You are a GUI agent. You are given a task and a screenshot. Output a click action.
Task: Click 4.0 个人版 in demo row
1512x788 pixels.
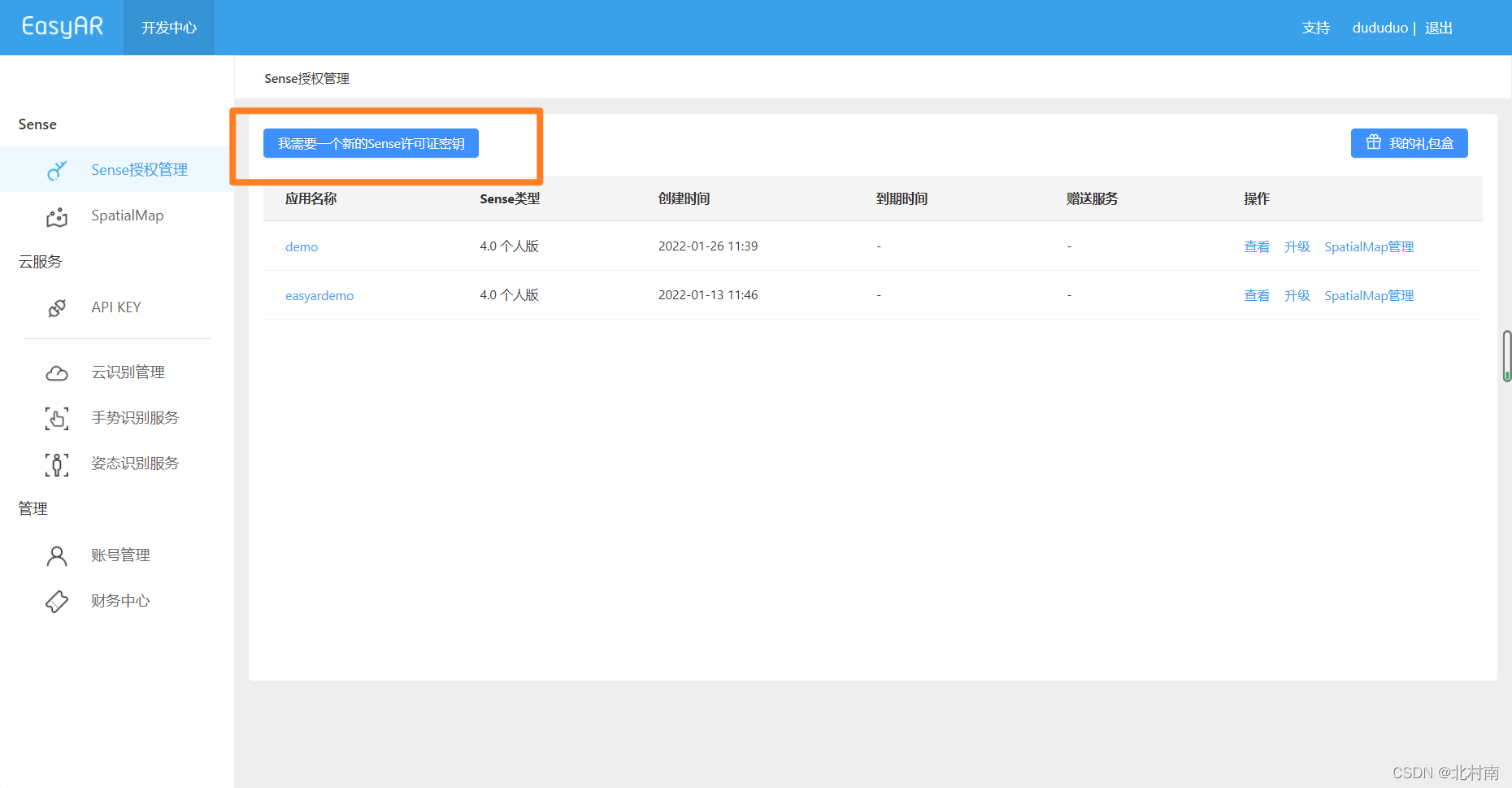pyautogui.click(x=509, y=246)
